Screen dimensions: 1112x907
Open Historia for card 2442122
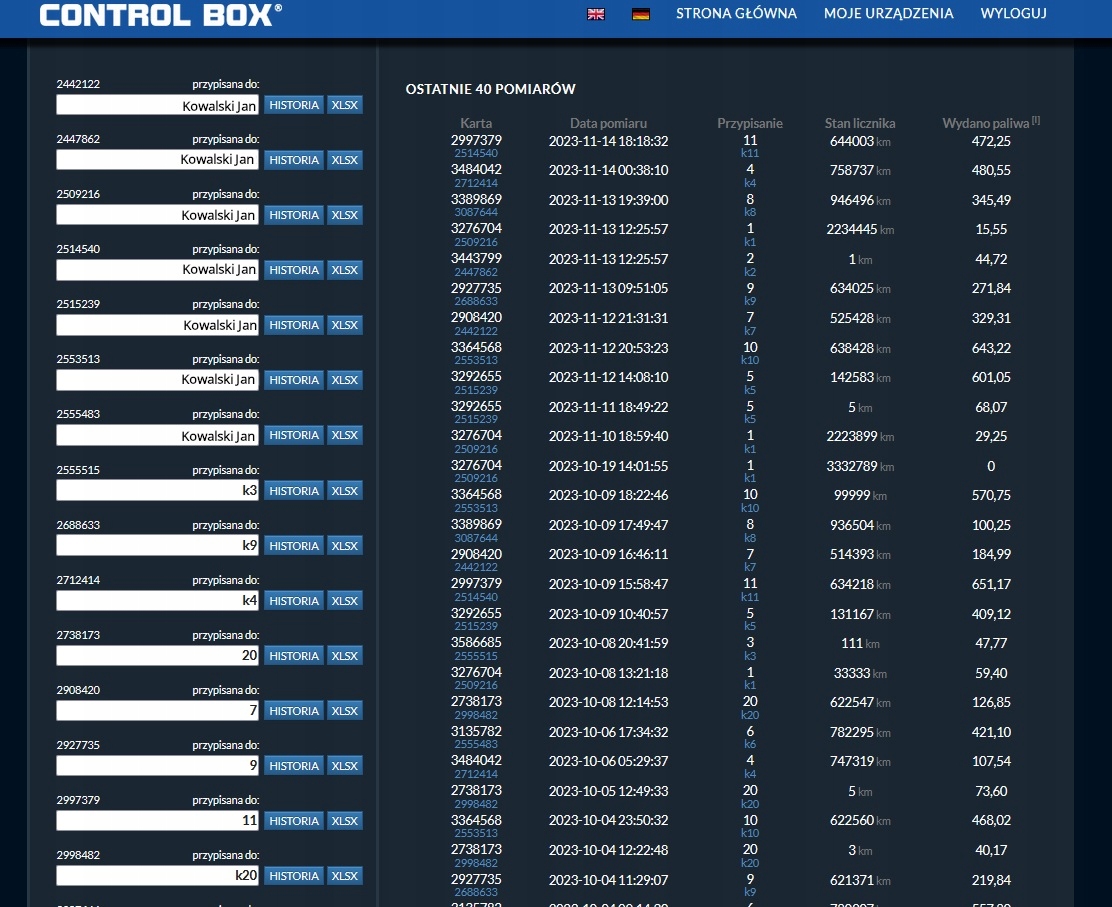tap(294, 105)
